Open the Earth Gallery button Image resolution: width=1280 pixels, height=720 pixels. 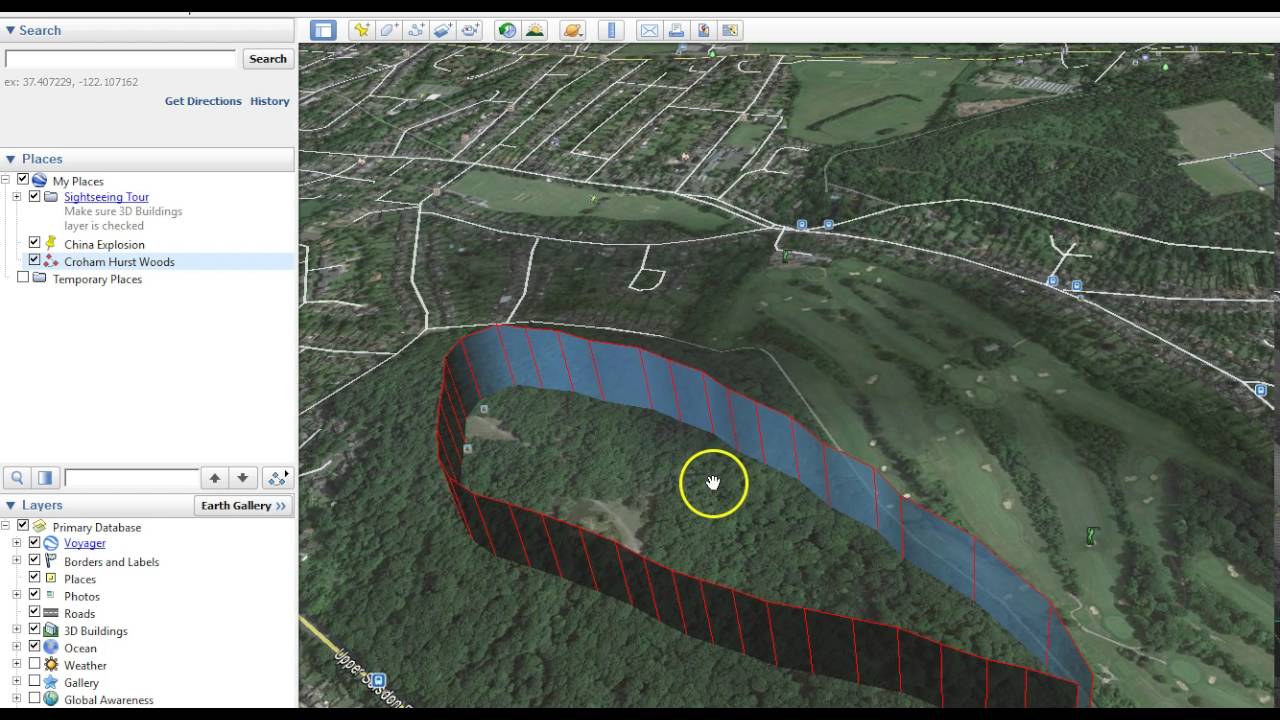243,506
